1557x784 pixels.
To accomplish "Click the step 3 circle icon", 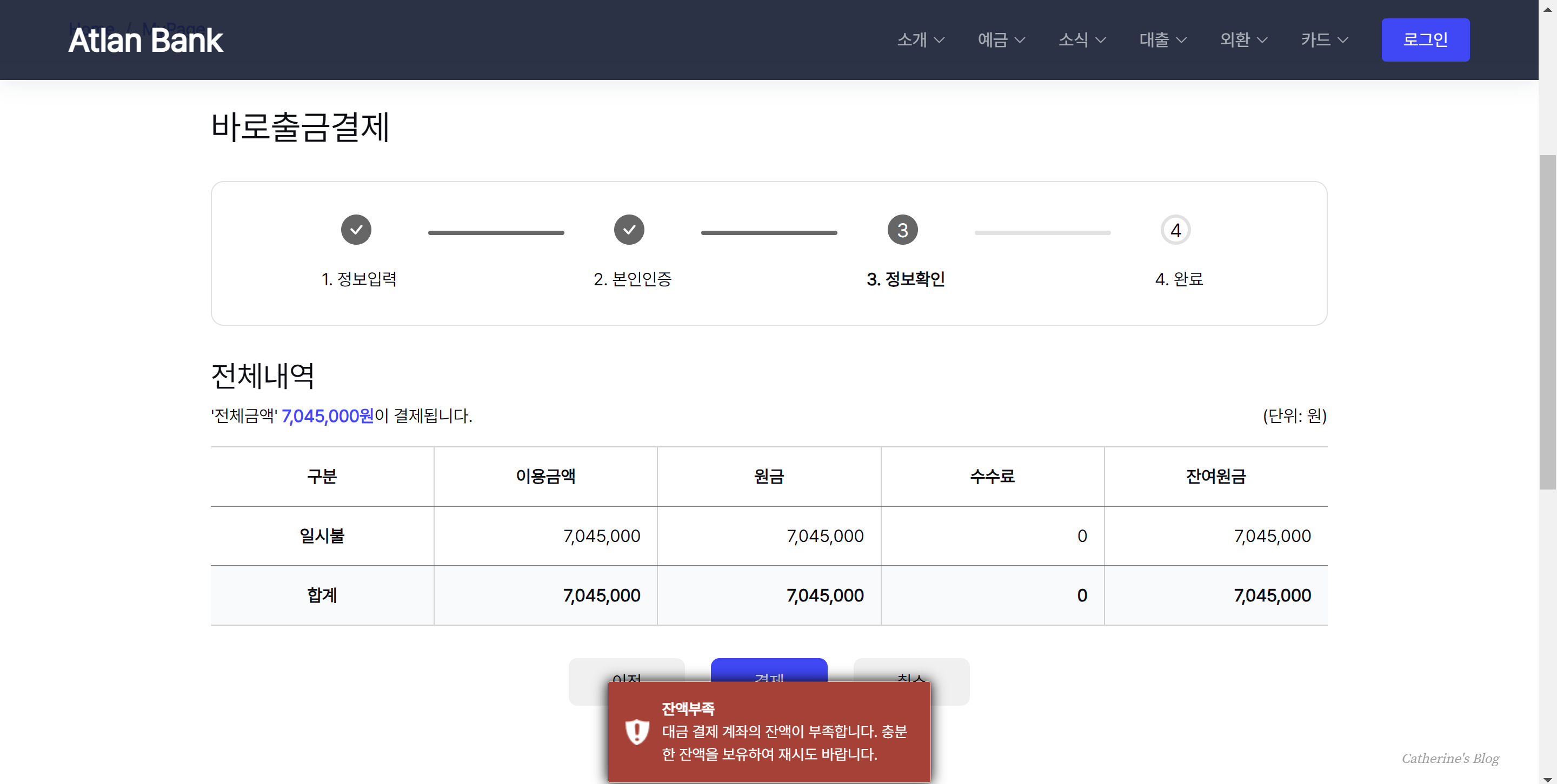I will coord(902,230).
